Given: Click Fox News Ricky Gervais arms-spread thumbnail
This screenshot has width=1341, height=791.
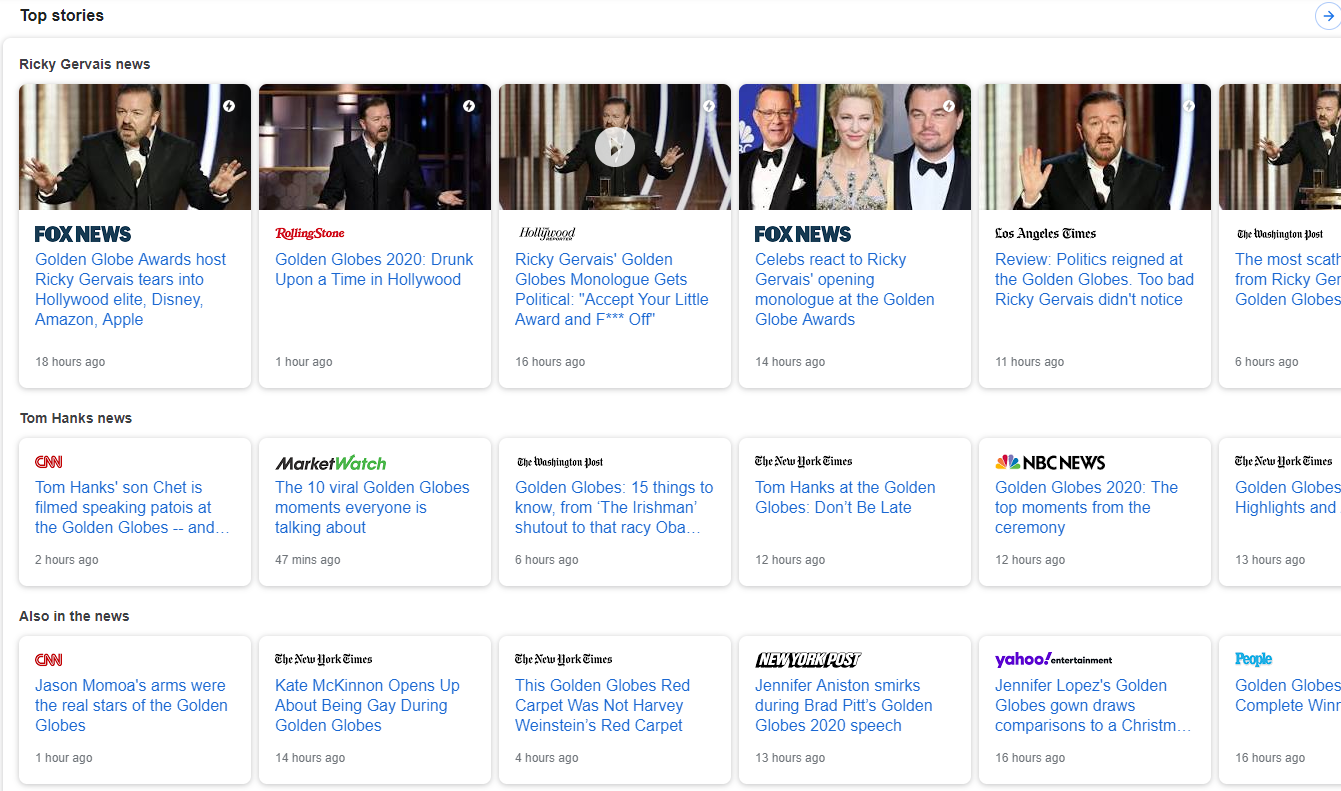Looking at the screenshot, I should 135,147.
